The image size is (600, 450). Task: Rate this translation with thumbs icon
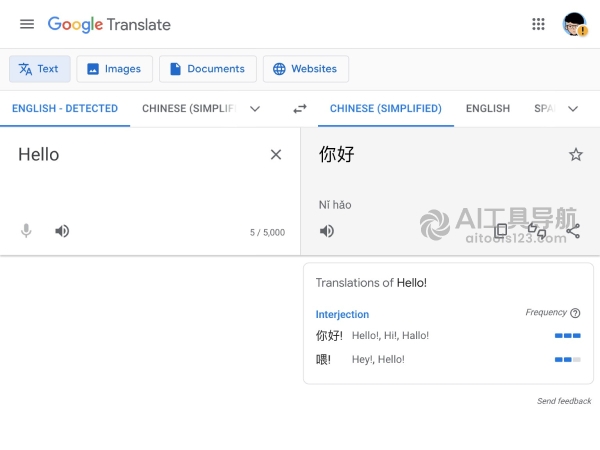[537, 231]
